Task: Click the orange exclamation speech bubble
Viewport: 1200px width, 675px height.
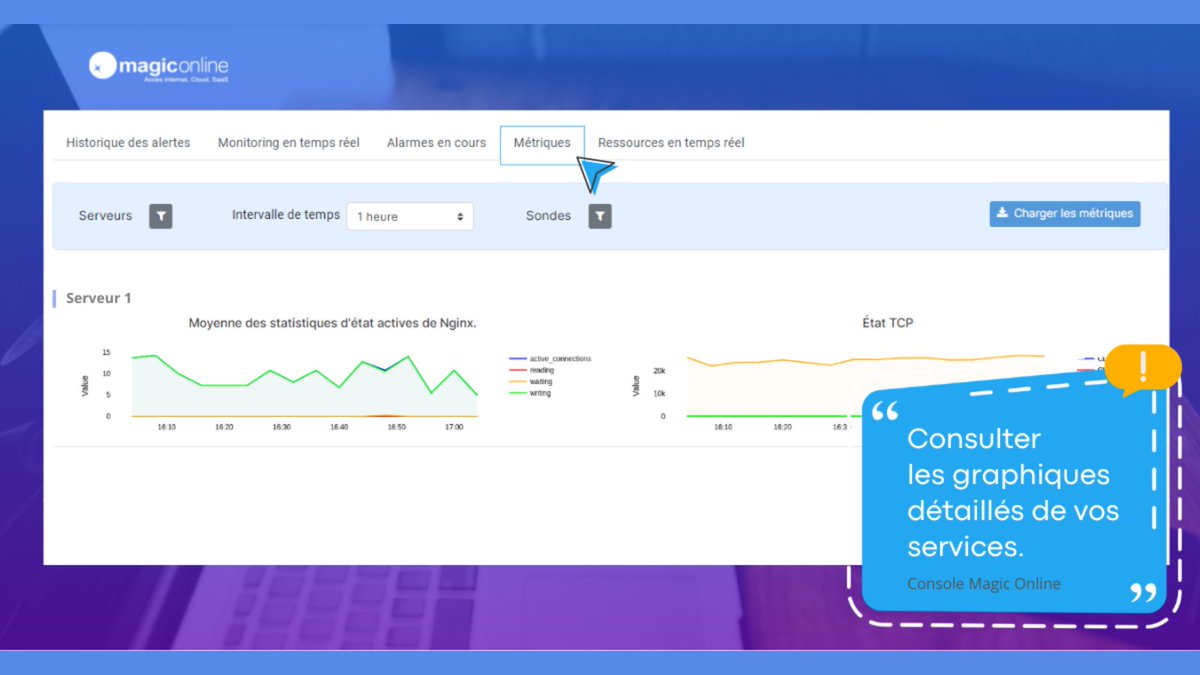Action: pos(1143,368)
